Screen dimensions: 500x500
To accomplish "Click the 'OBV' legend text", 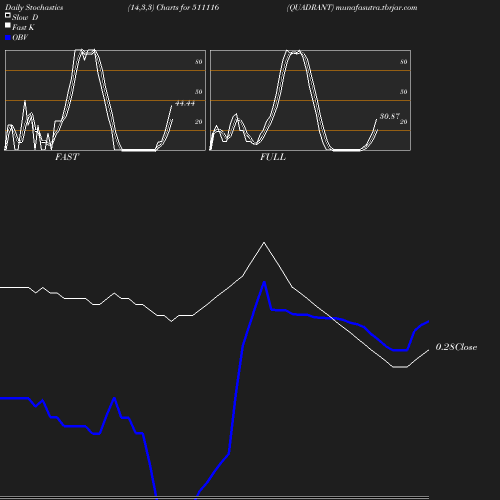I will tap(20, 38).
